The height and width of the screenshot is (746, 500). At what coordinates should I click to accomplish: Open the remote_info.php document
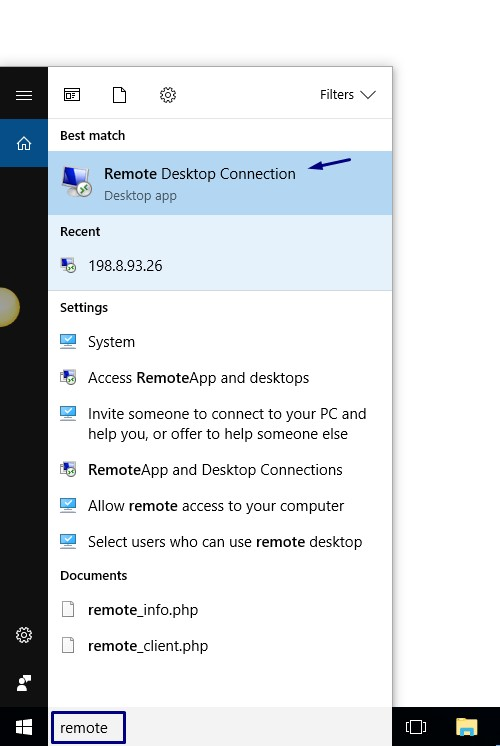(x=220, y=609)
